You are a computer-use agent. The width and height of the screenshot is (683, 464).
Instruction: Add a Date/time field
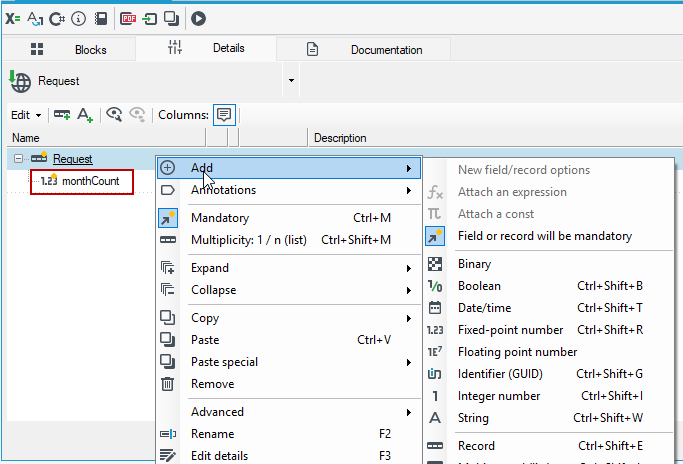click(549, 308)
